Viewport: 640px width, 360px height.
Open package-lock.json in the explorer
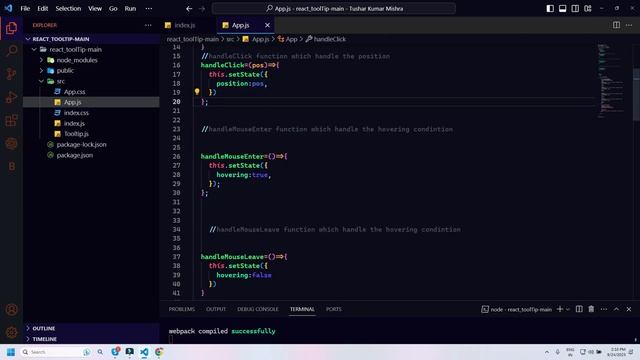coord(91,144)
